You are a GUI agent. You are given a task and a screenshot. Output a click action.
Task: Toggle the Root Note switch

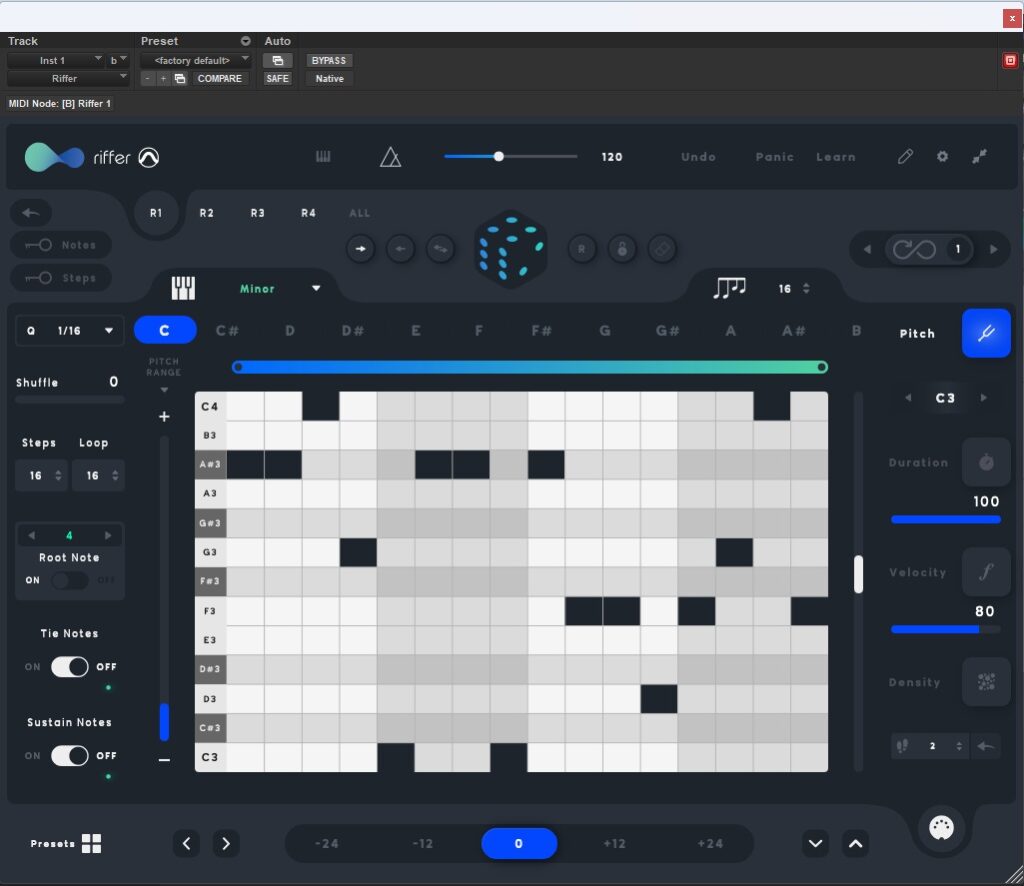coord(70,580)
